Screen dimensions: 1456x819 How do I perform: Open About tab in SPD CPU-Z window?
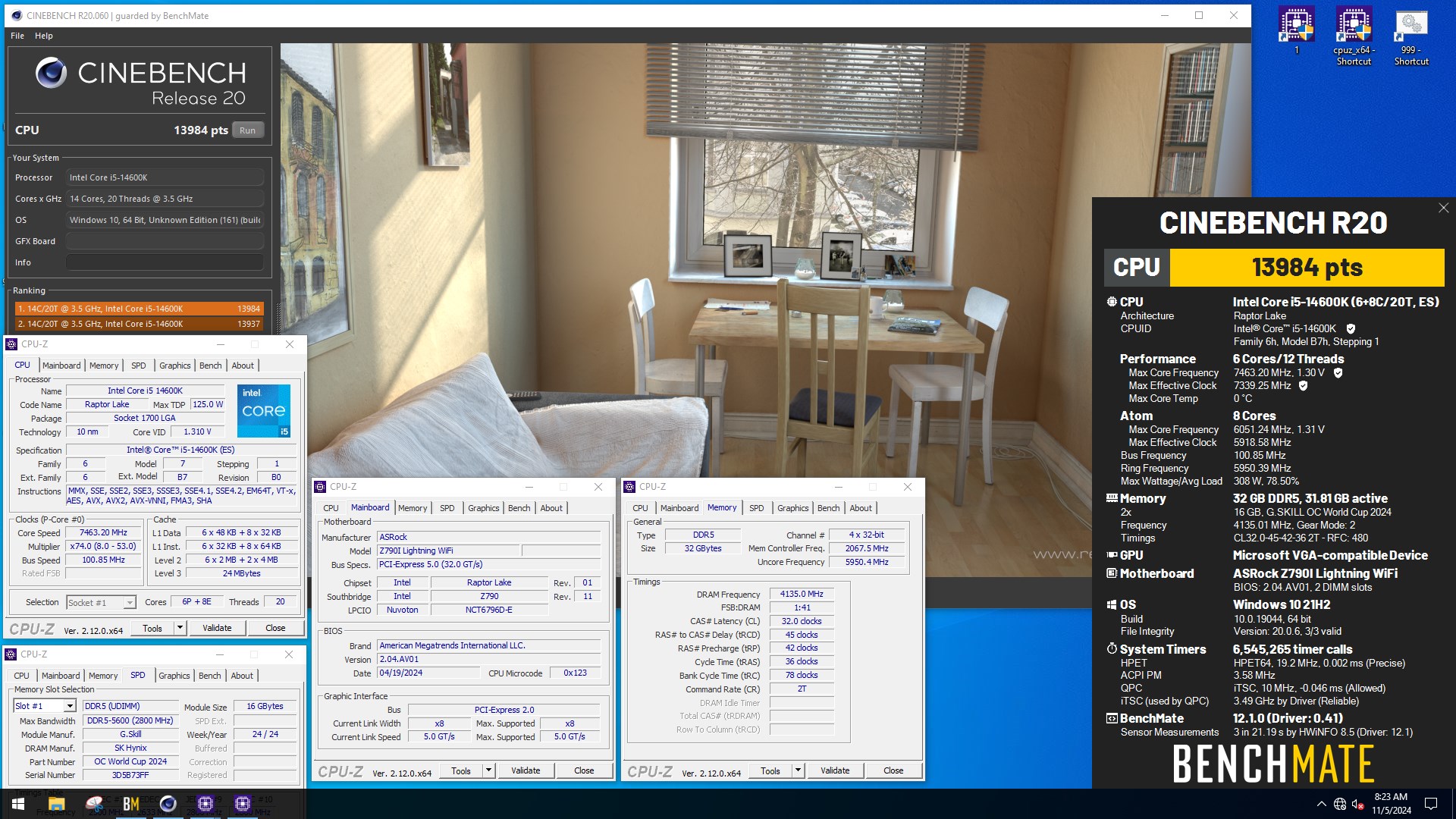[x=242, y=676]
